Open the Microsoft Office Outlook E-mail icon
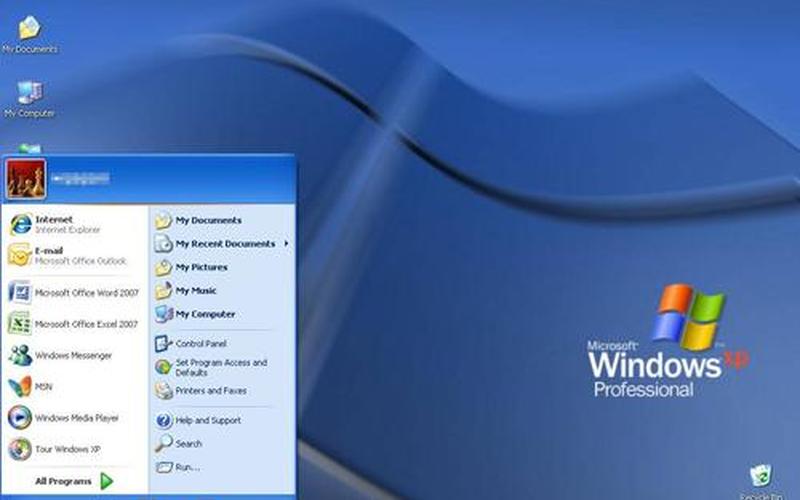This screenshot has height=500, width=800. coord(19,255)
